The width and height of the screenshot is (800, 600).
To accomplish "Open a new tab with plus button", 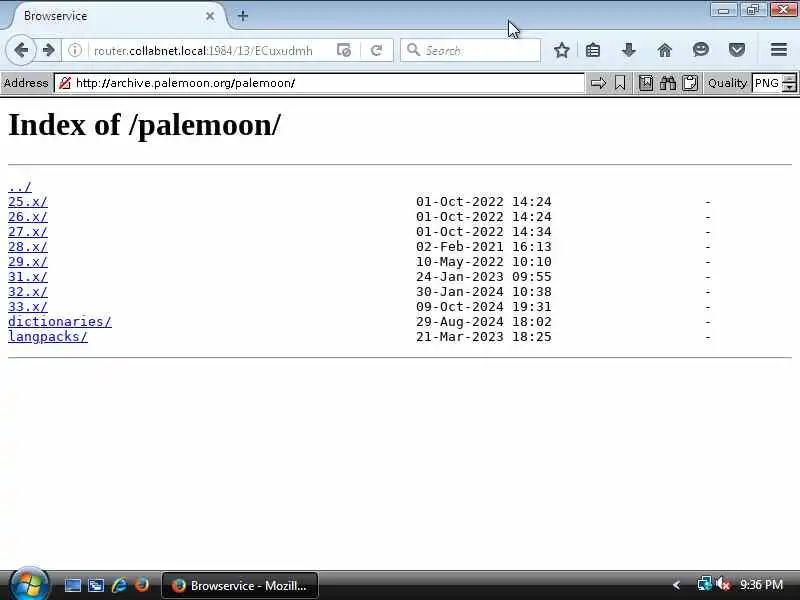I will click(243, 16).
